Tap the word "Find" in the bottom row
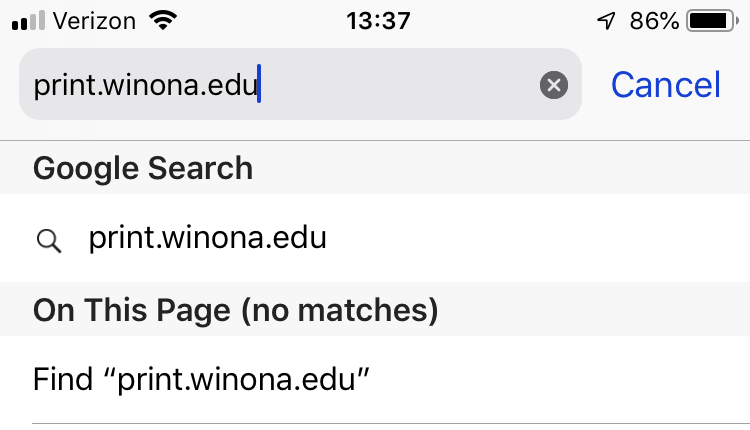Viewport: 750px width, 430px height. [55, 380]
